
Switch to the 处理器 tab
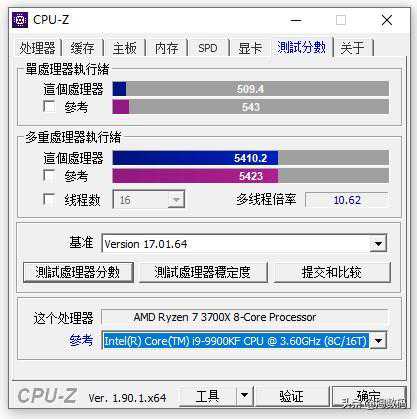point(37,48)
